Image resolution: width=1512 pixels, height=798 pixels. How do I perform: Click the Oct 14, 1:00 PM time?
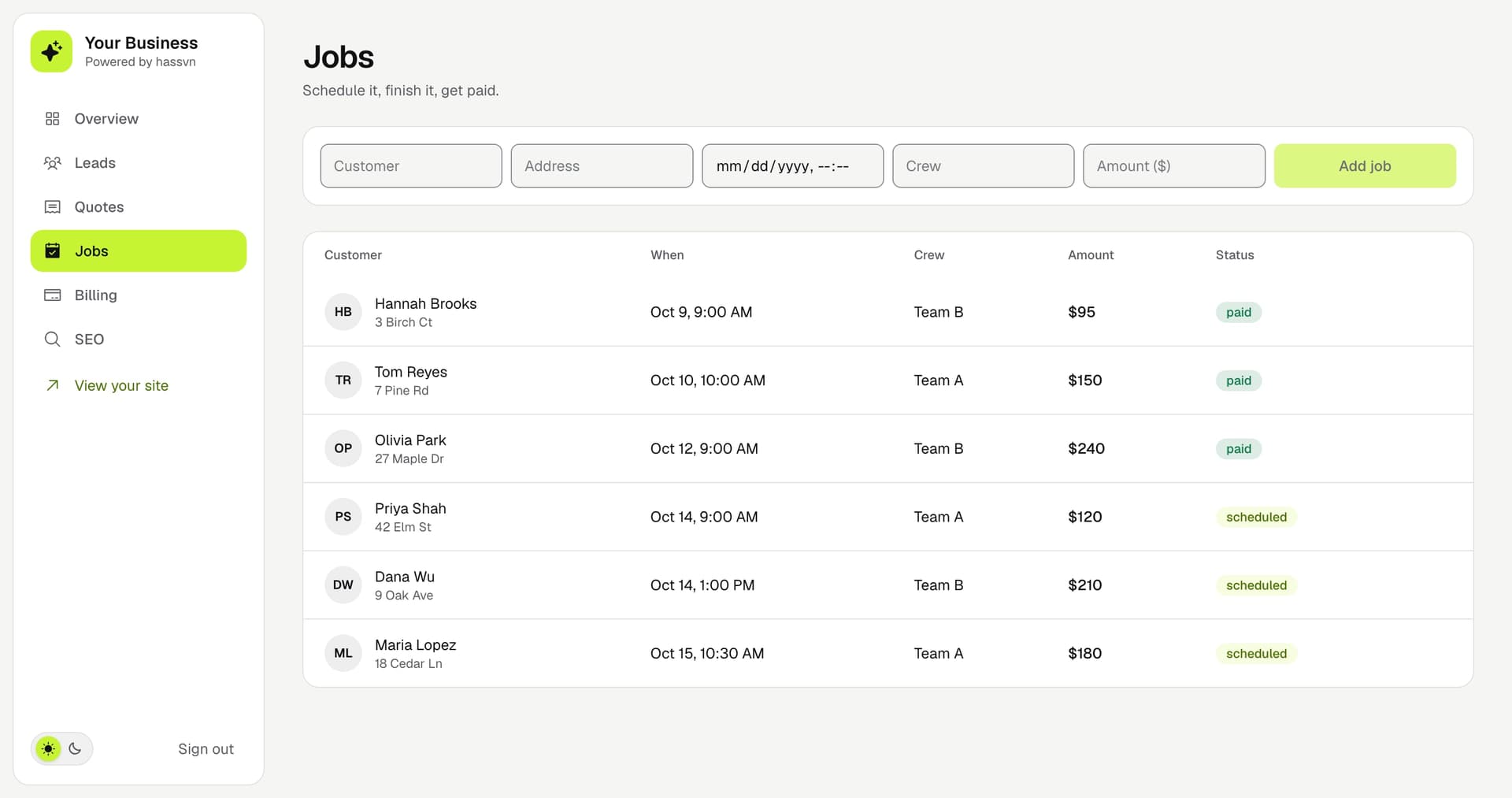click(702, 585)
